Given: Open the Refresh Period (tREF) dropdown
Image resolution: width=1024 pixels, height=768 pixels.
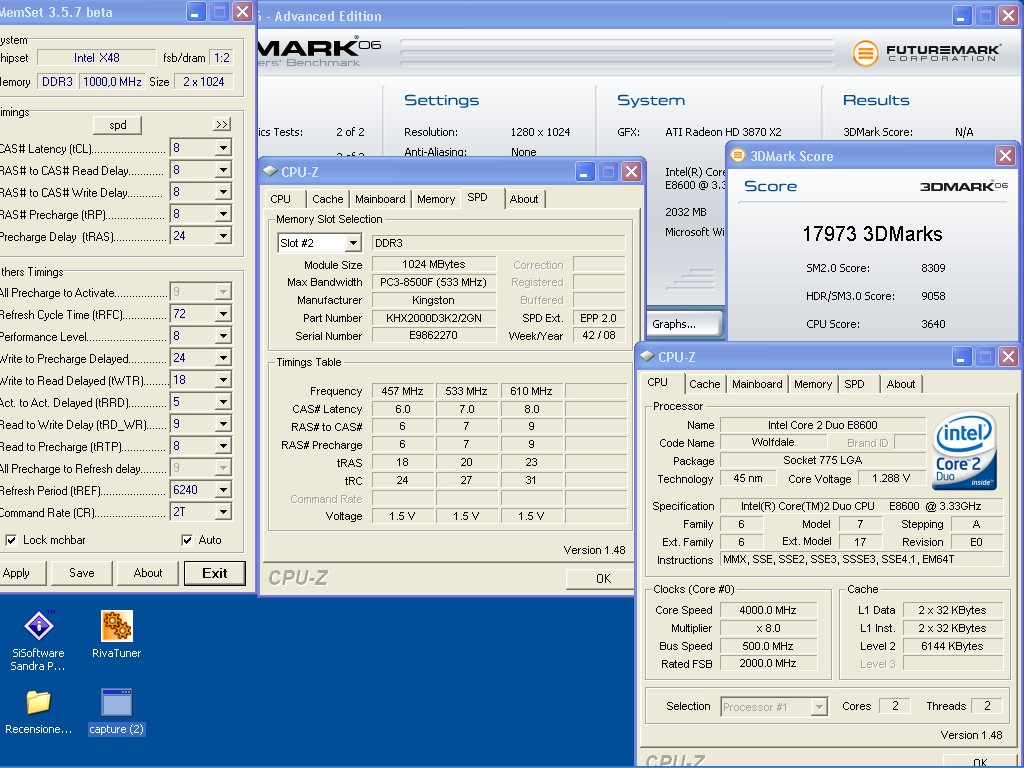Looking at the screenshot, I should (x=223, y=490).
